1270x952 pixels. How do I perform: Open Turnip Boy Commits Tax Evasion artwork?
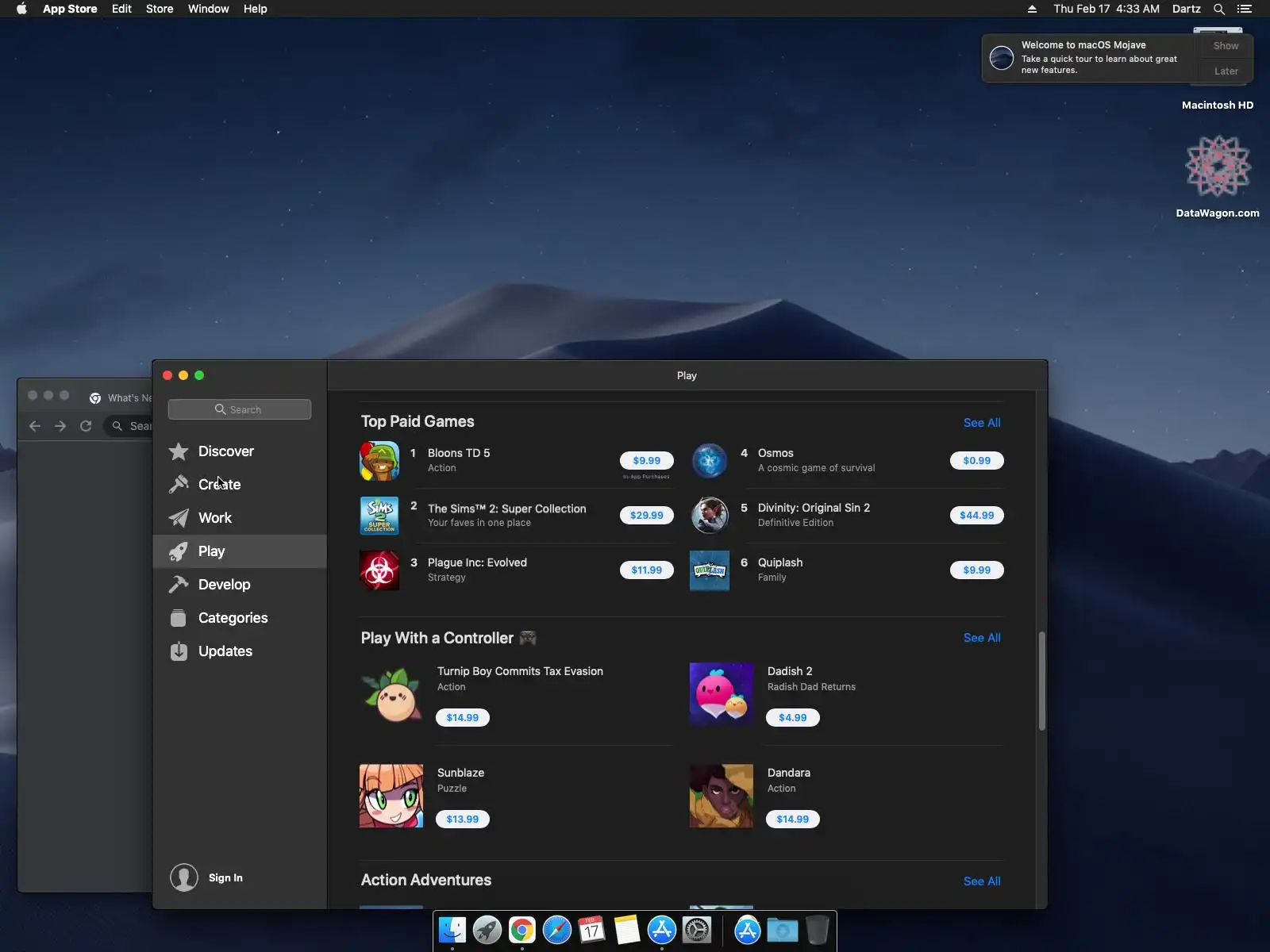[x=391, y=695]
